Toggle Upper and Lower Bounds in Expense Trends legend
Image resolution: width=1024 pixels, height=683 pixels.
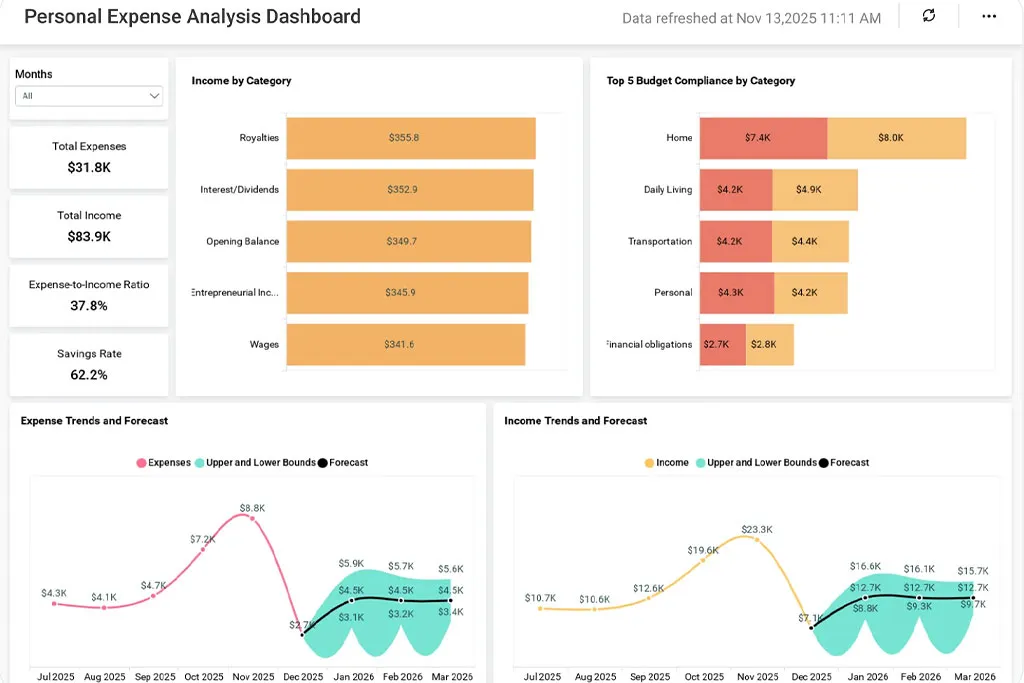point(255,462)
